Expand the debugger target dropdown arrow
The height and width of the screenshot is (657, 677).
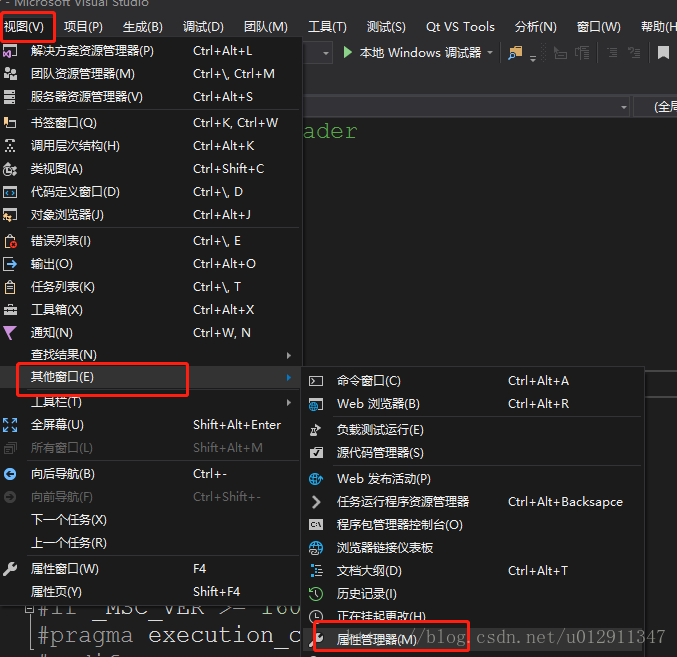[490, 53]
